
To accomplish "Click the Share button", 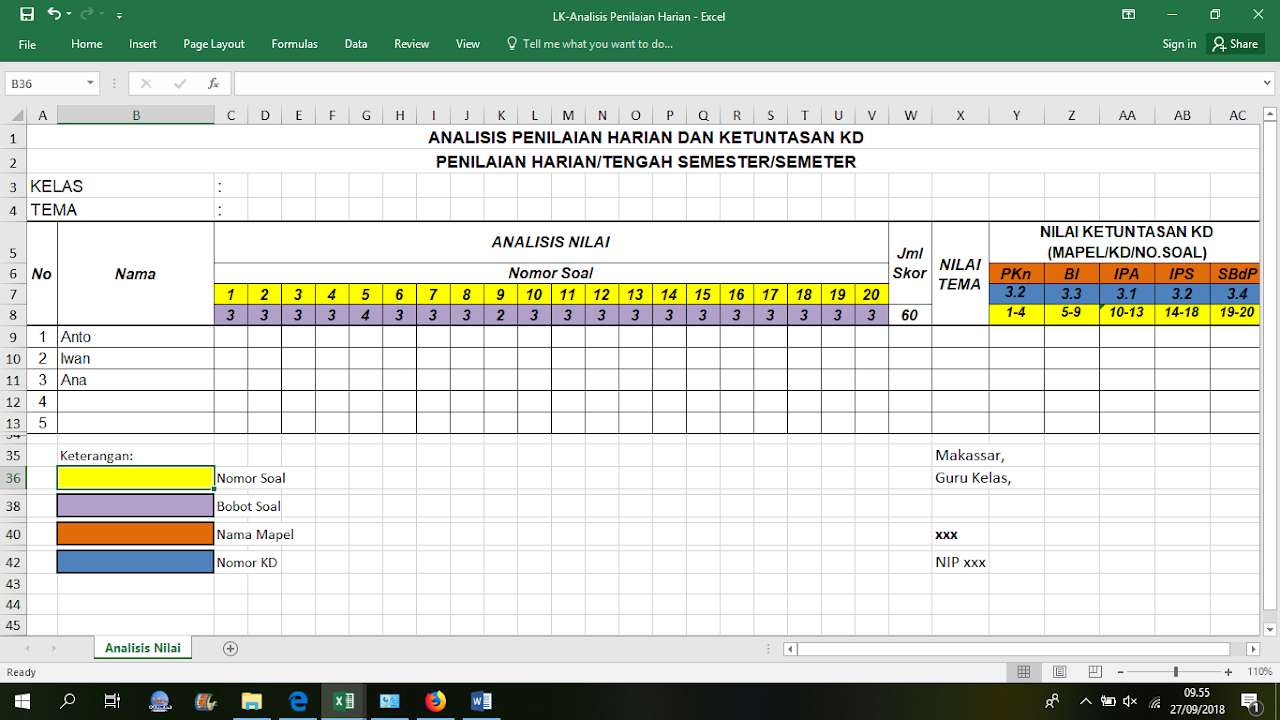I will point(1234,44).
